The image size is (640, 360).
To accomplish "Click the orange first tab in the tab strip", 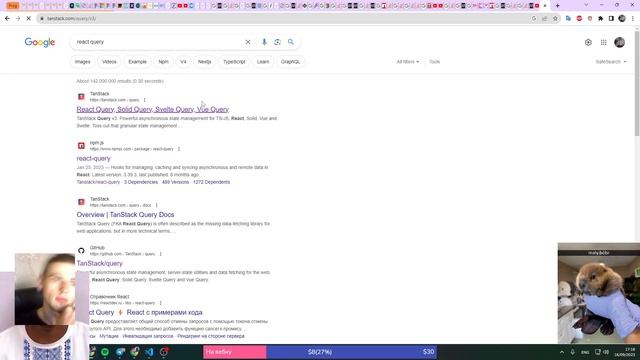I will [13, 6].
